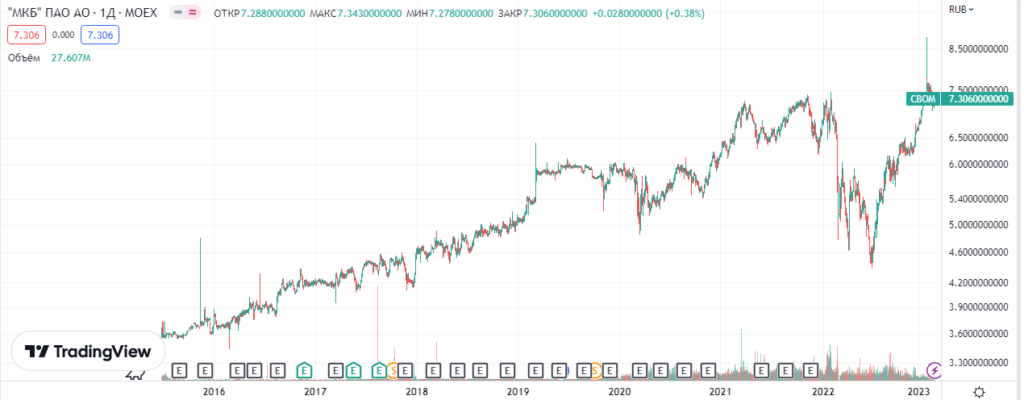Click the МАКС 7.3430000000 high value
The height and width of the screenshot is (400, 1024).
click(x=356, y=13)
